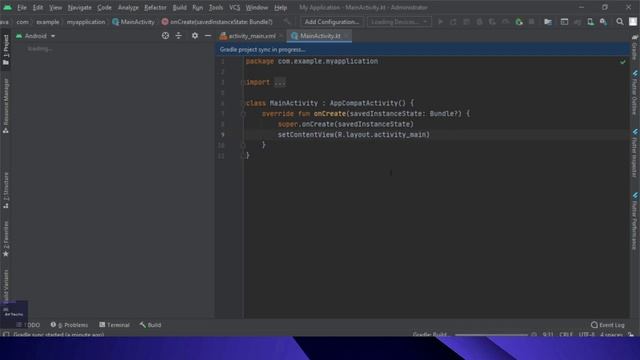Click the onCreate breadcrumb in navigation bar

(217, 22)
